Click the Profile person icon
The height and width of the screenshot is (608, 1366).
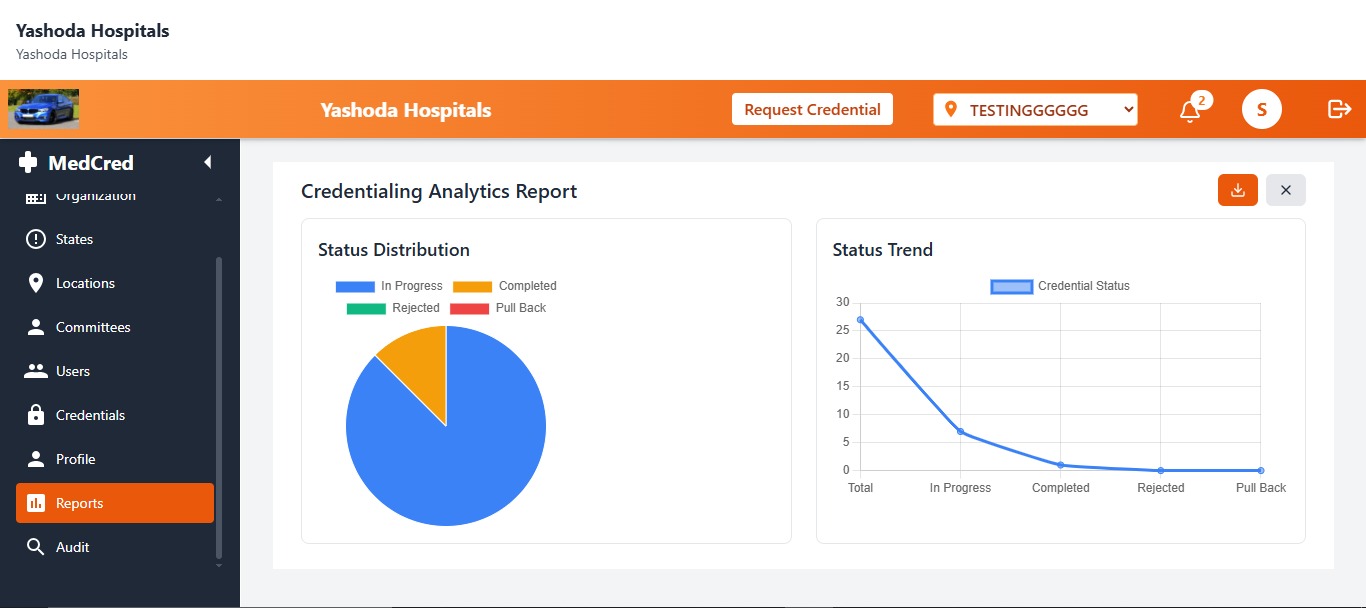point(36,459)
